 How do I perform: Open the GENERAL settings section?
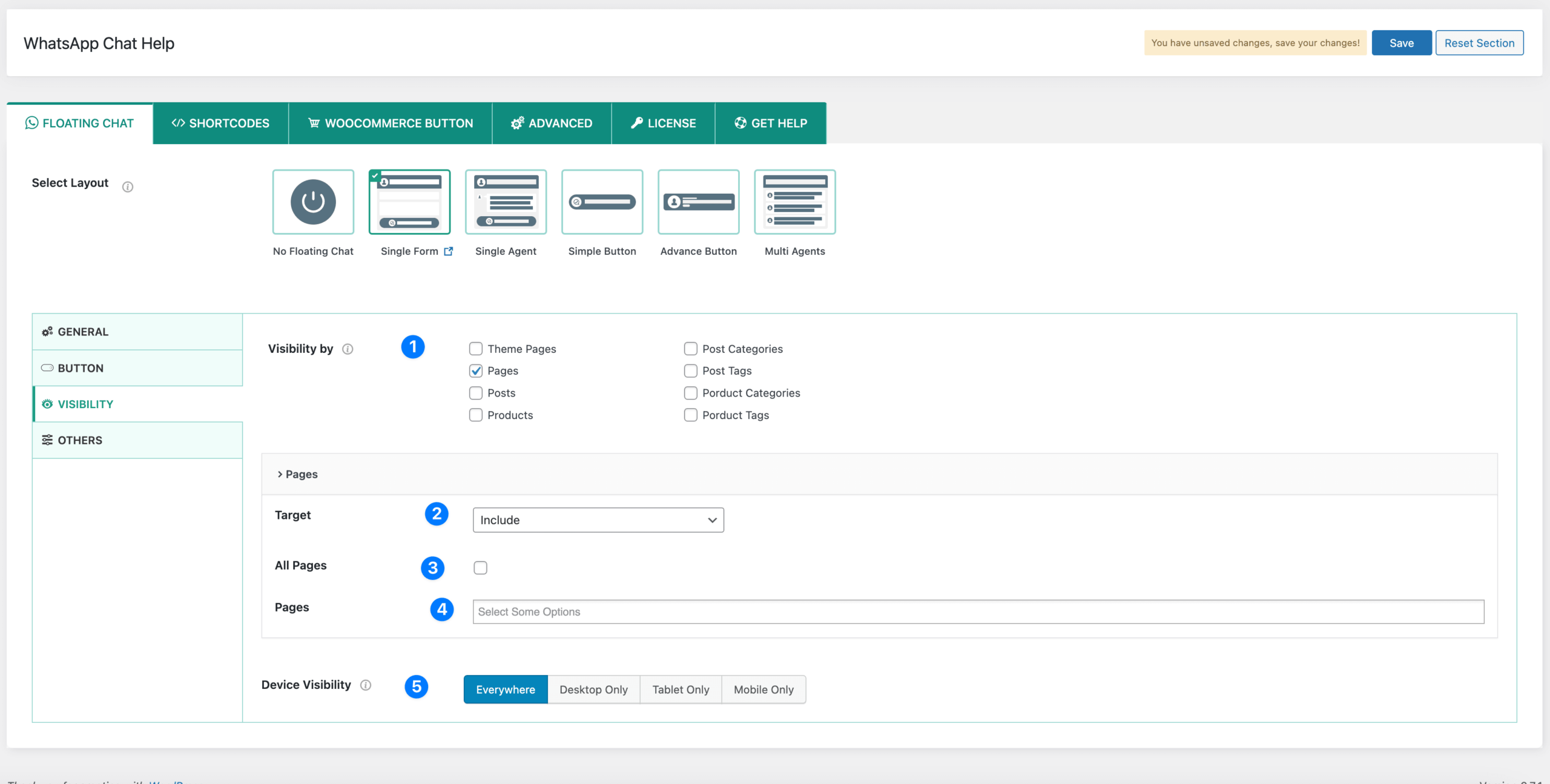click(137, 332)
